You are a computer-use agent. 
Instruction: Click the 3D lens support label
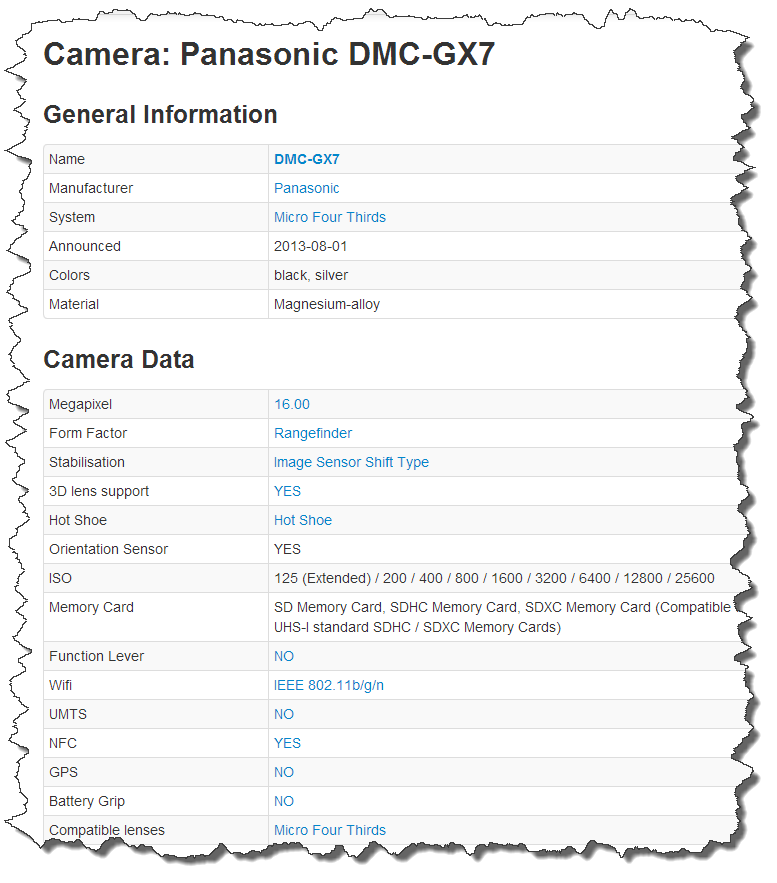click(x=99, y=491)
